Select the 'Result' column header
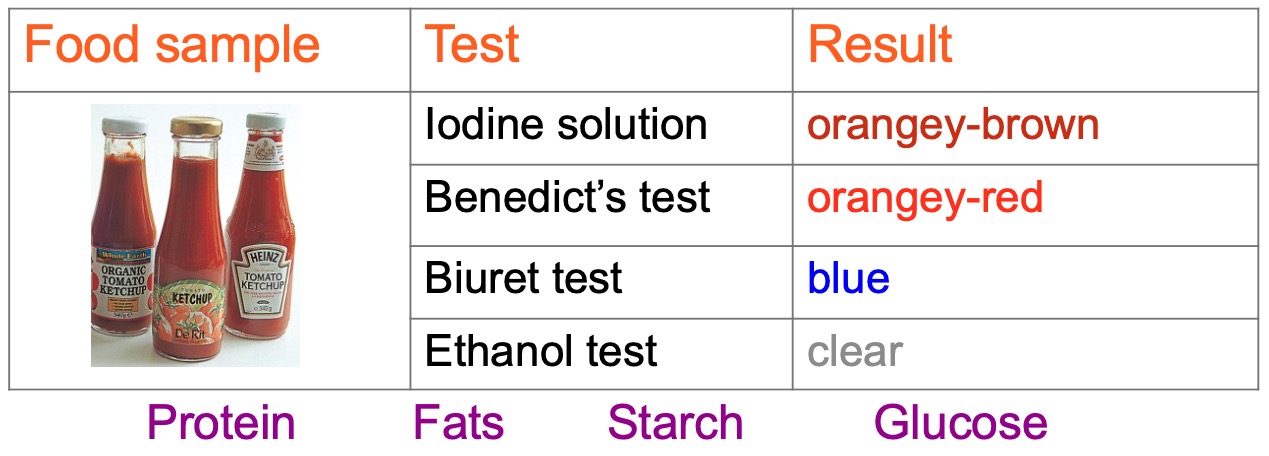This screenshot has width=1269, height=456. coord(880,46)
